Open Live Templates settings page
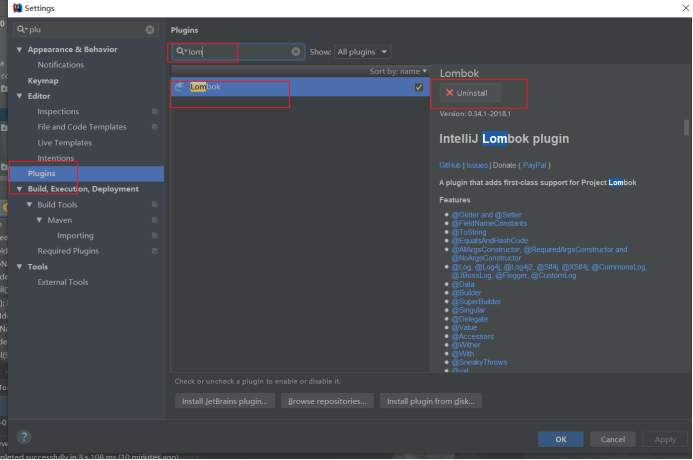 click(x=65, y=143)
